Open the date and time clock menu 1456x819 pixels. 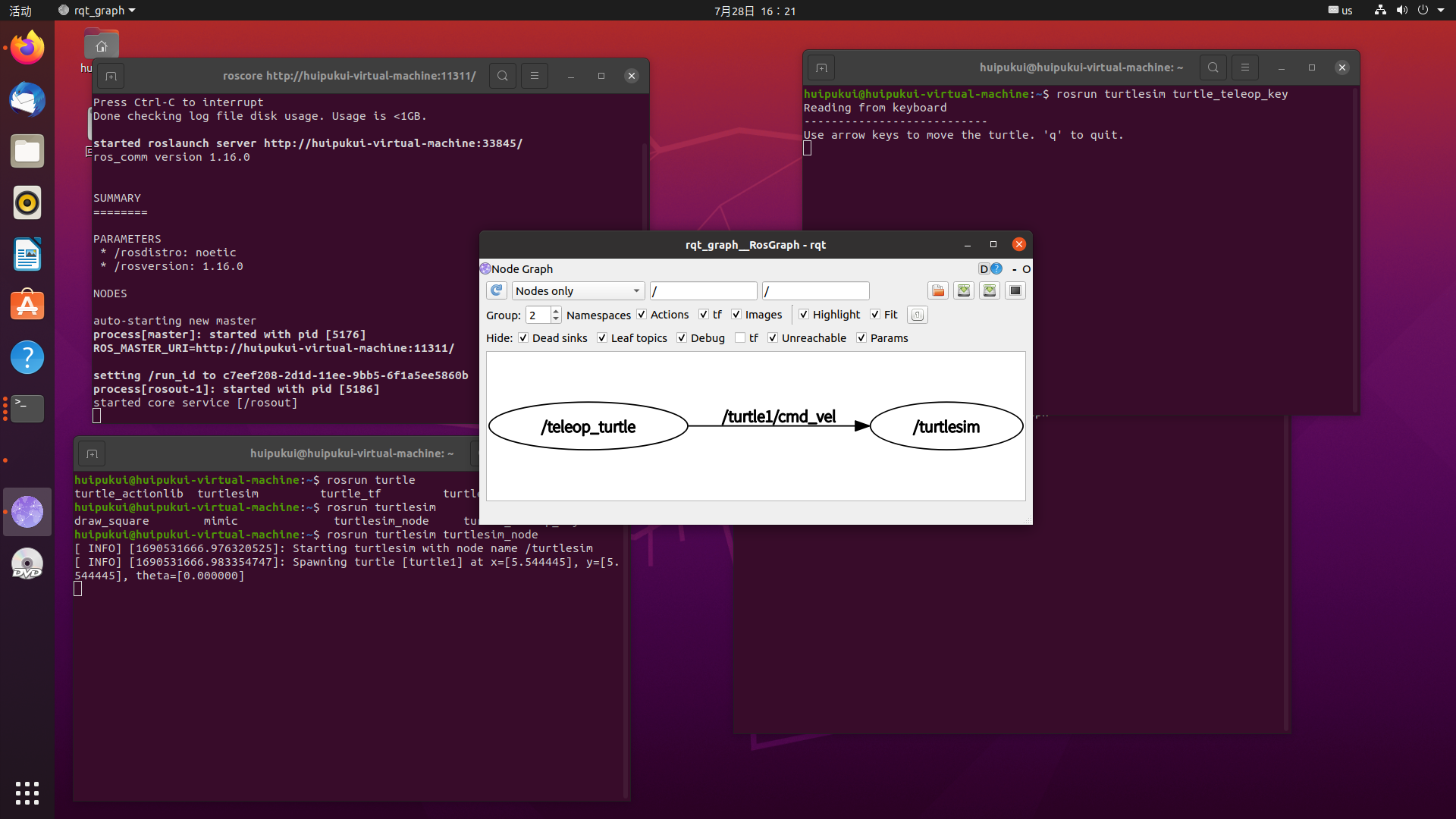click(x=755, y=11)
